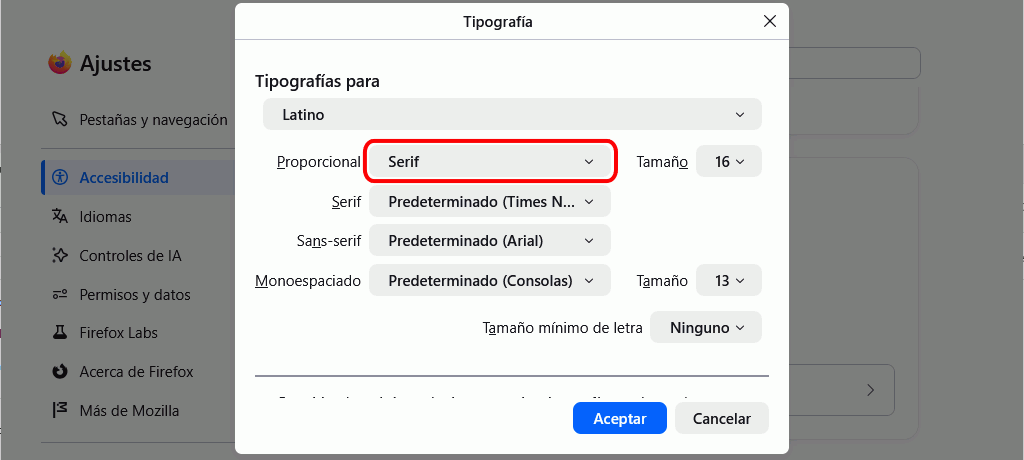Open Controles de IA settings section

(x=138, y=255)
